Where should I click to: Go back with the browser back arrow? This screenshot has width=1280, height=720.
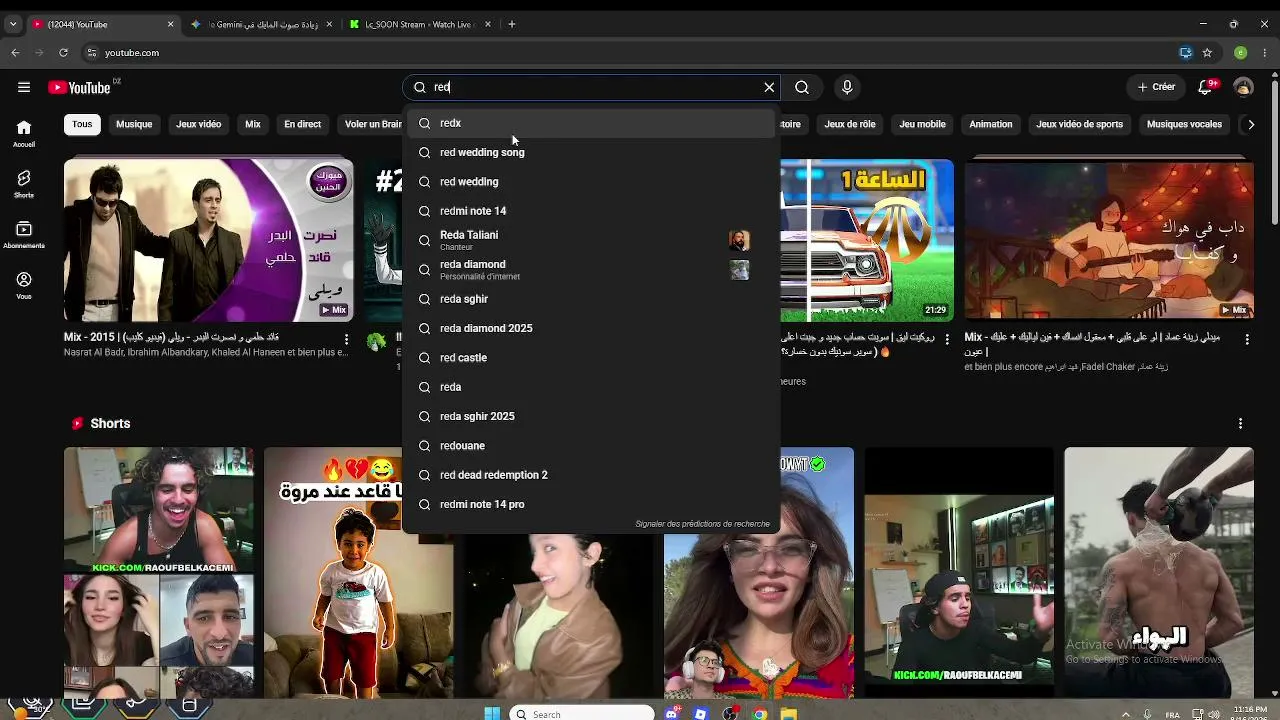[x=15, y=52]
